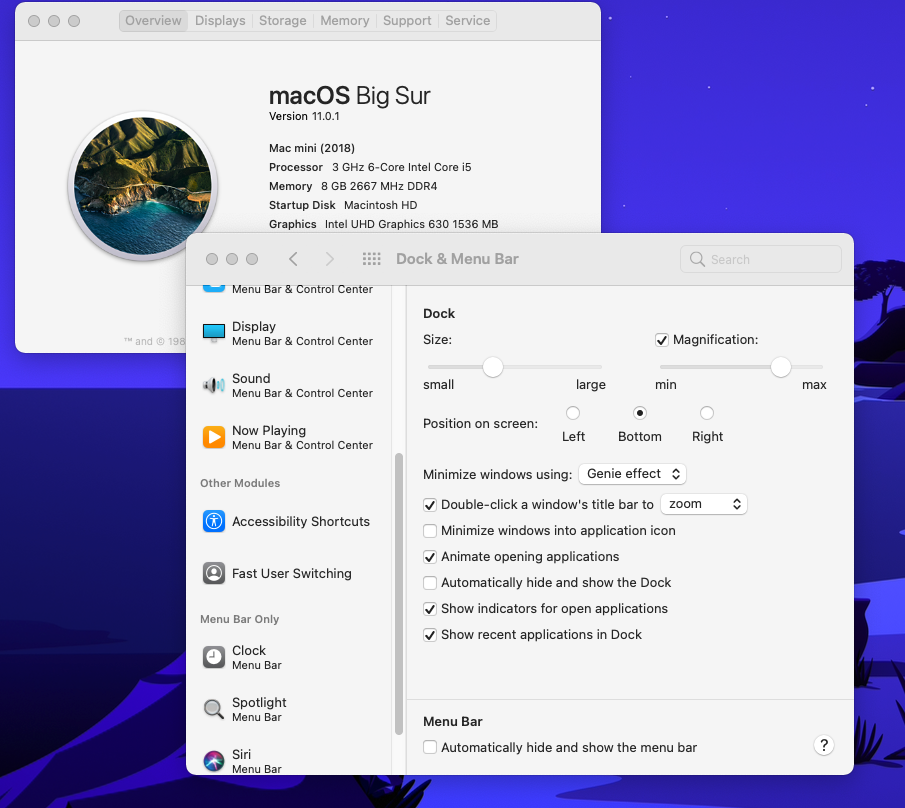Select Spotlight Menu Bar item label
The image size is (905, 808).
point(259,709)
